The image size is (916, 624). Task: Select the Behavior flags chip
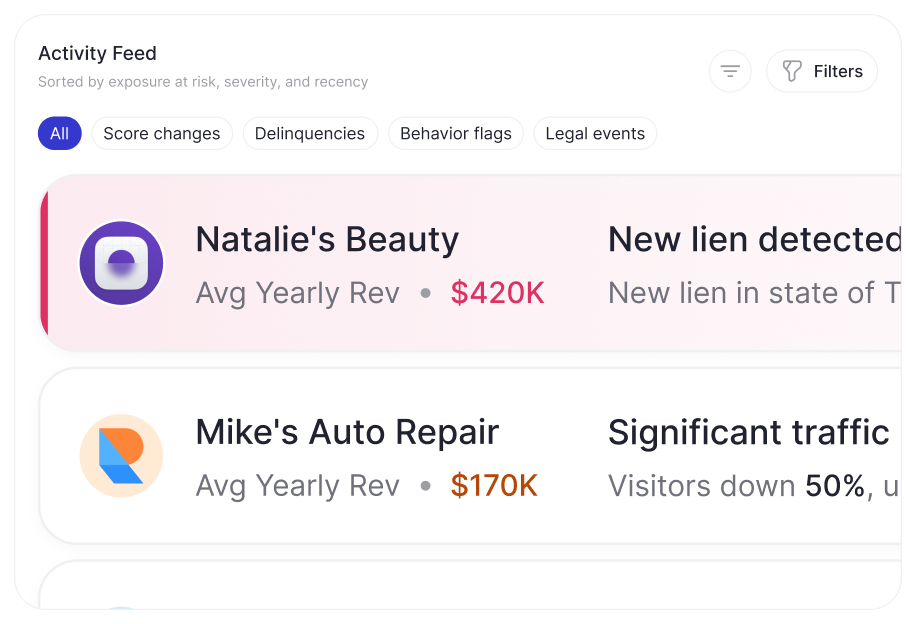(x=456, y=134)
